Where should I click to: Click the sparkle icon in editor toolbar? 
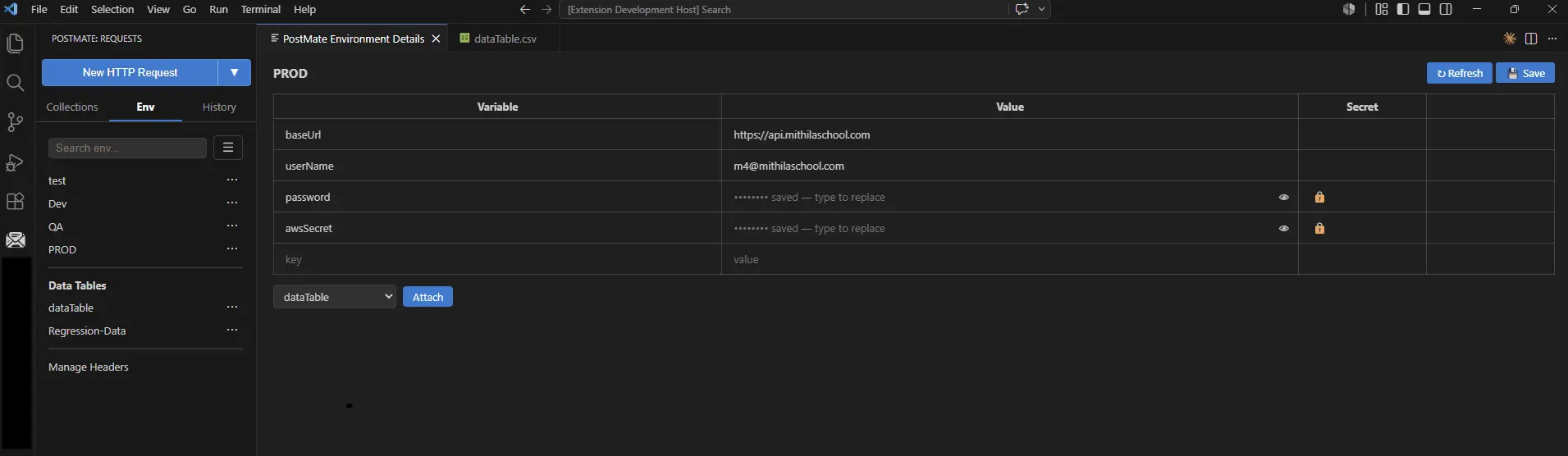(1509, 39)
